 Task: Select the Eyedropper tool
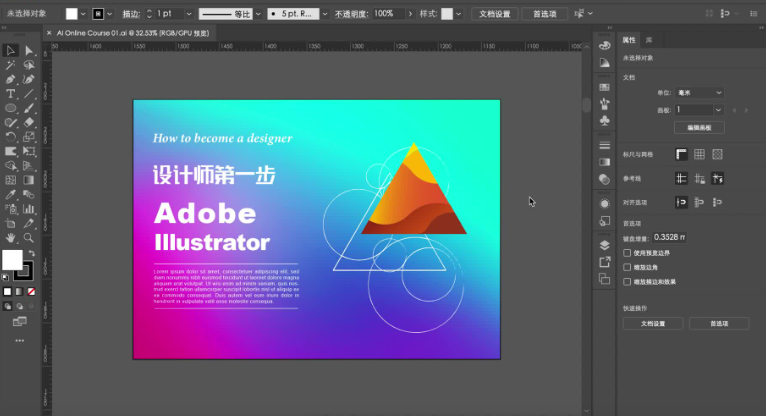point(10,194)
